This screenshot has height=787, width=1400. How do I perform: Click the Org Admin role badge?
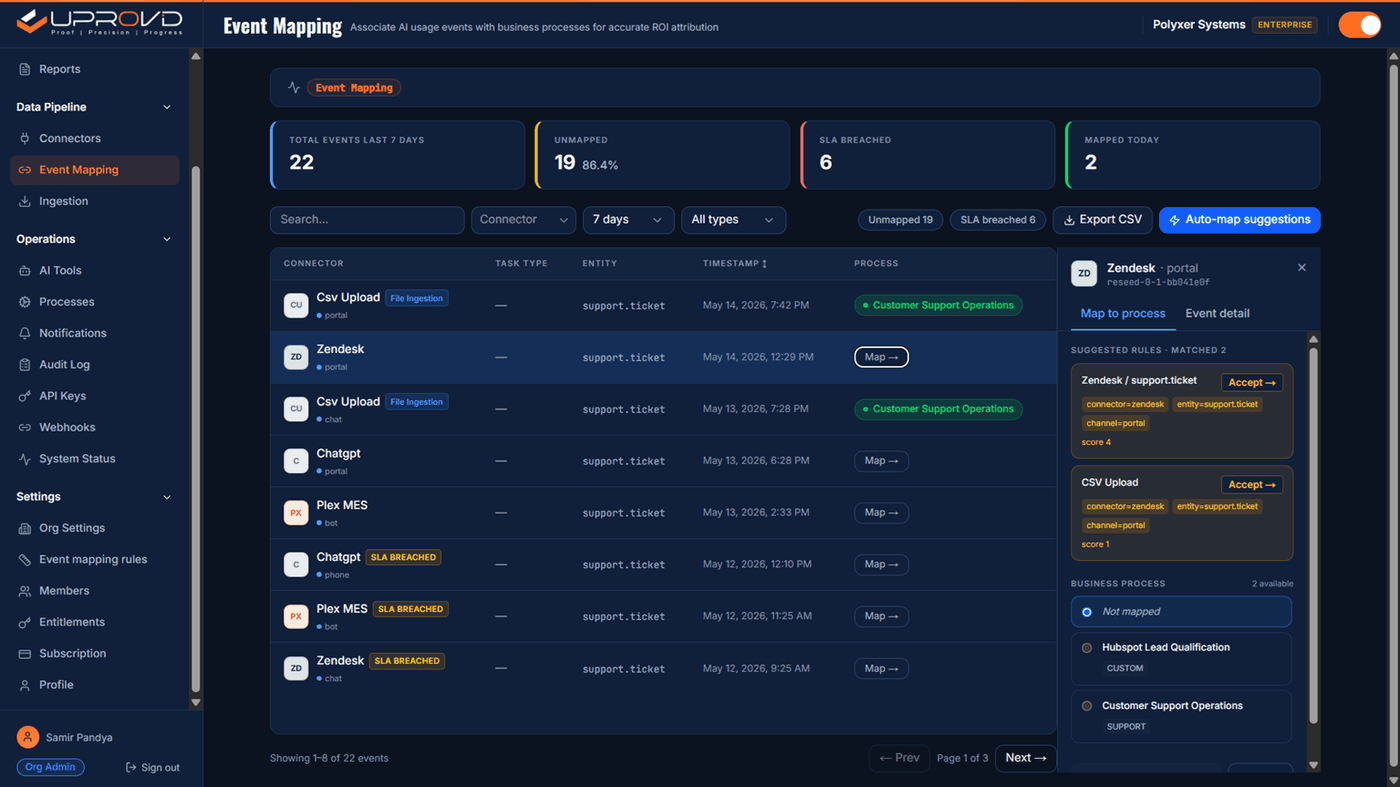pos(50,767)
